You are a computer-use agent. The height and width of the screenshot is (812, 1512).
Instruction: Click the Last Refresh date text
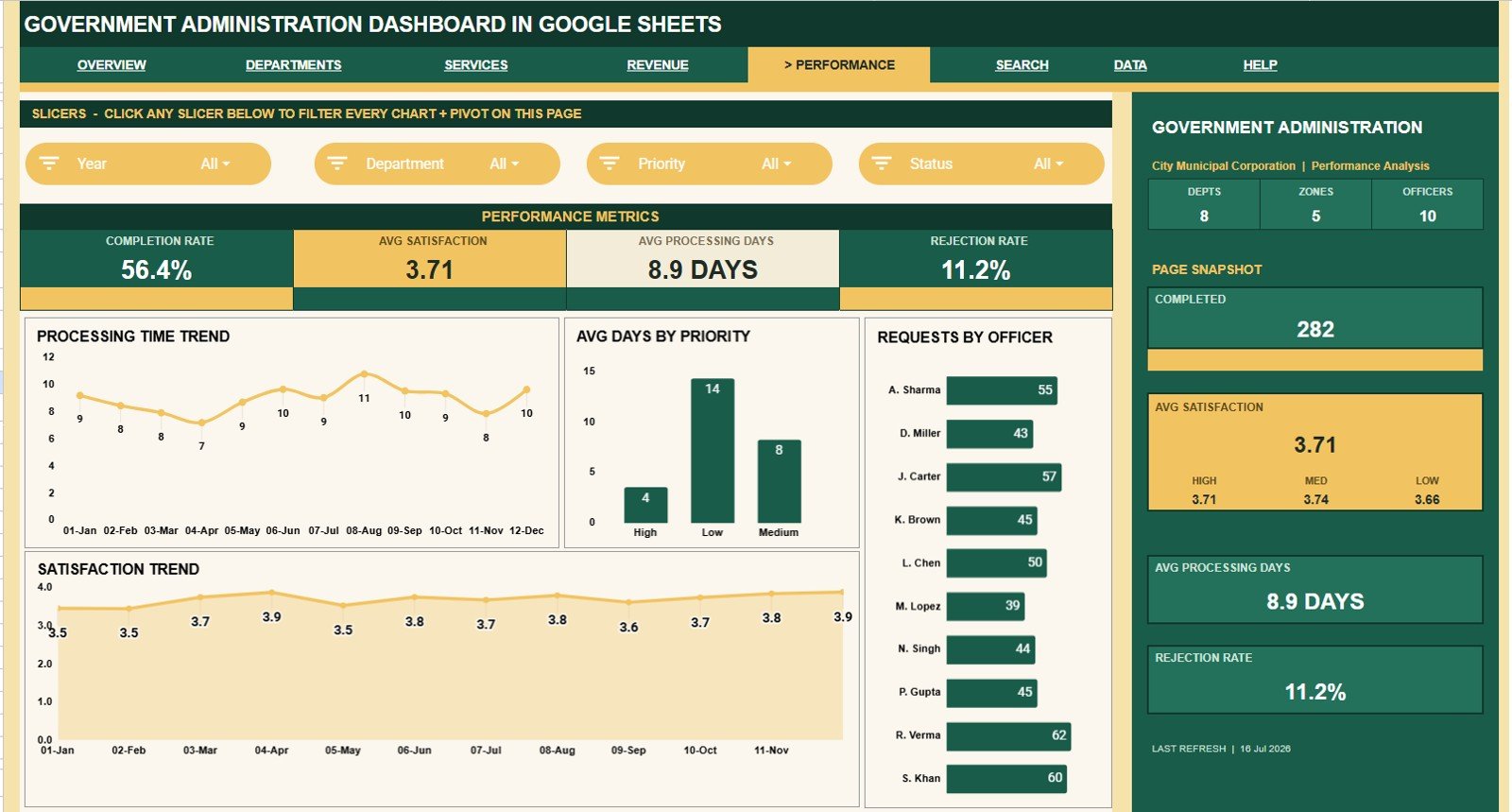1221,749
